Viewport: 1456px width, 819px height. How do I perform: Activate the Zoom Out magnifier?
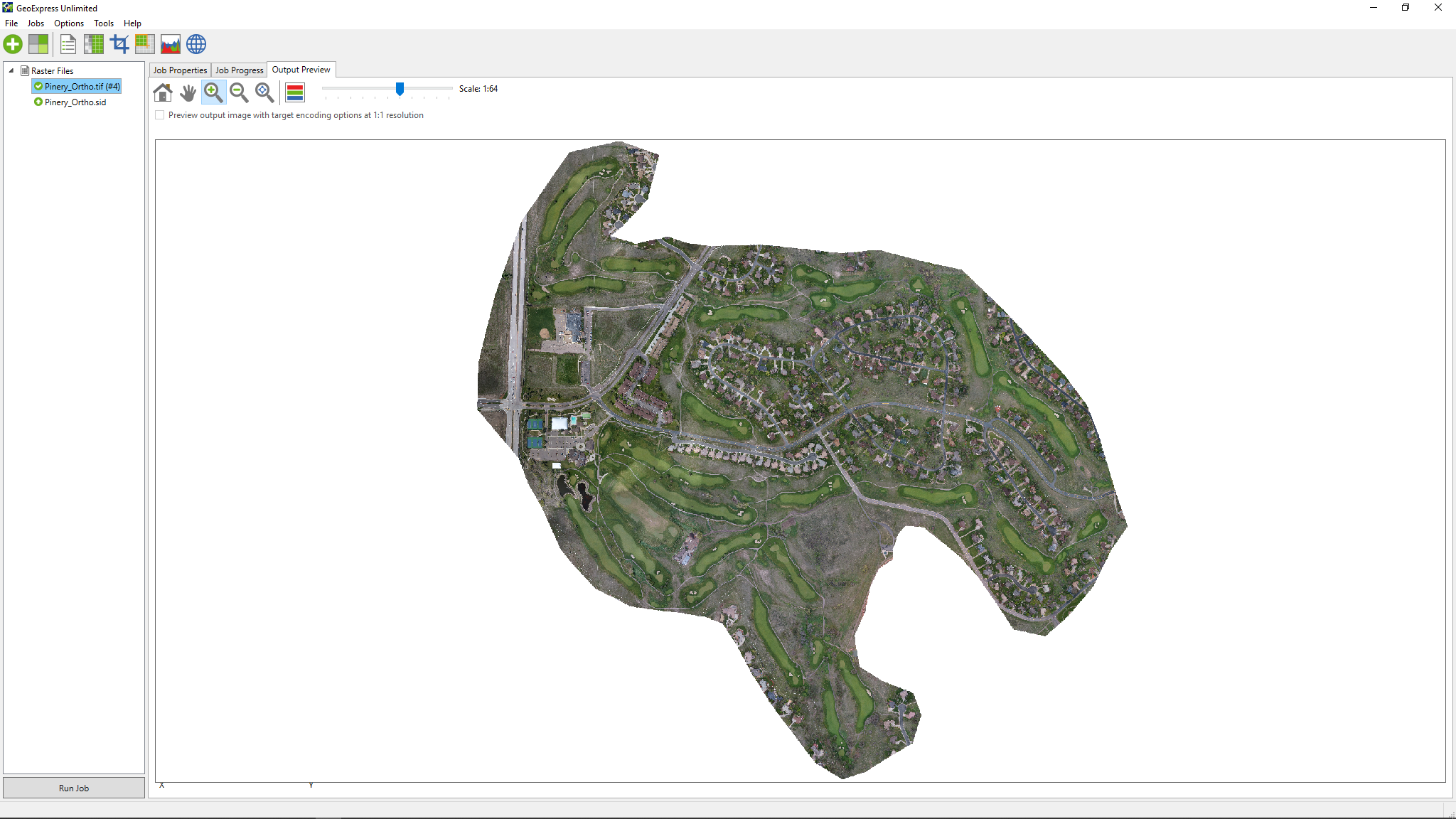click(x=239, y=92)
